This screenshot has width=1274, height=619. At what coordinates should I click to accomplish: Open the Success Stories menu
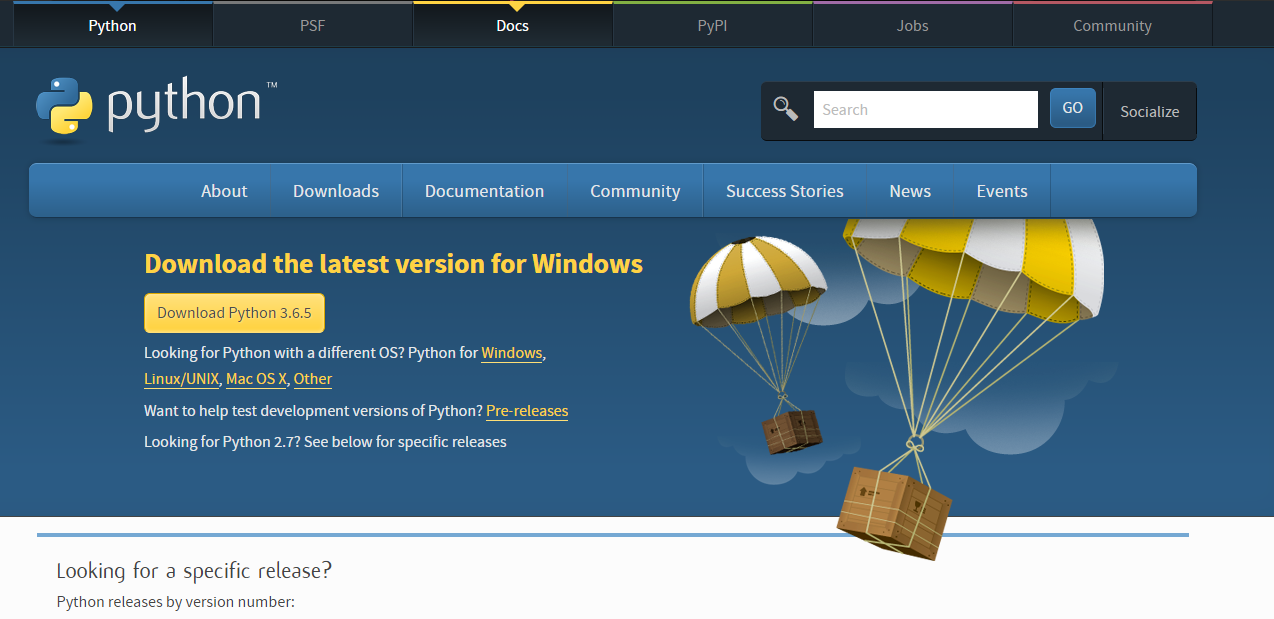(785, 191)
